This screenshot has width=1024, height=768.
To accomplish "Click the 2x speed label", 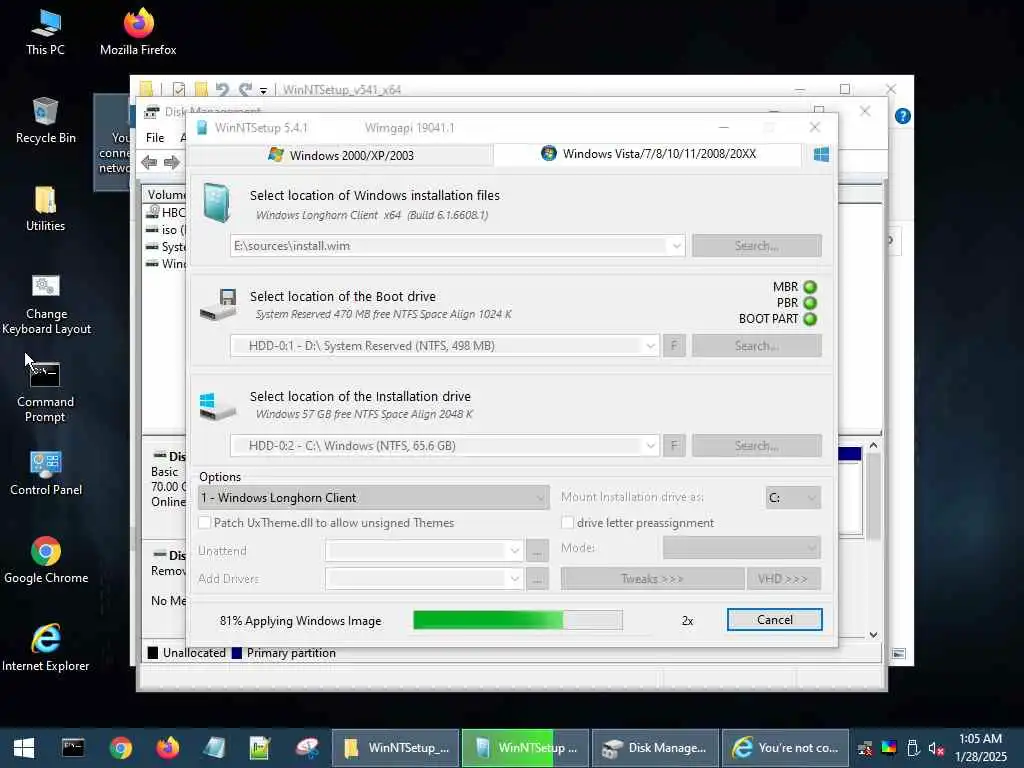I will coord(687,621).
